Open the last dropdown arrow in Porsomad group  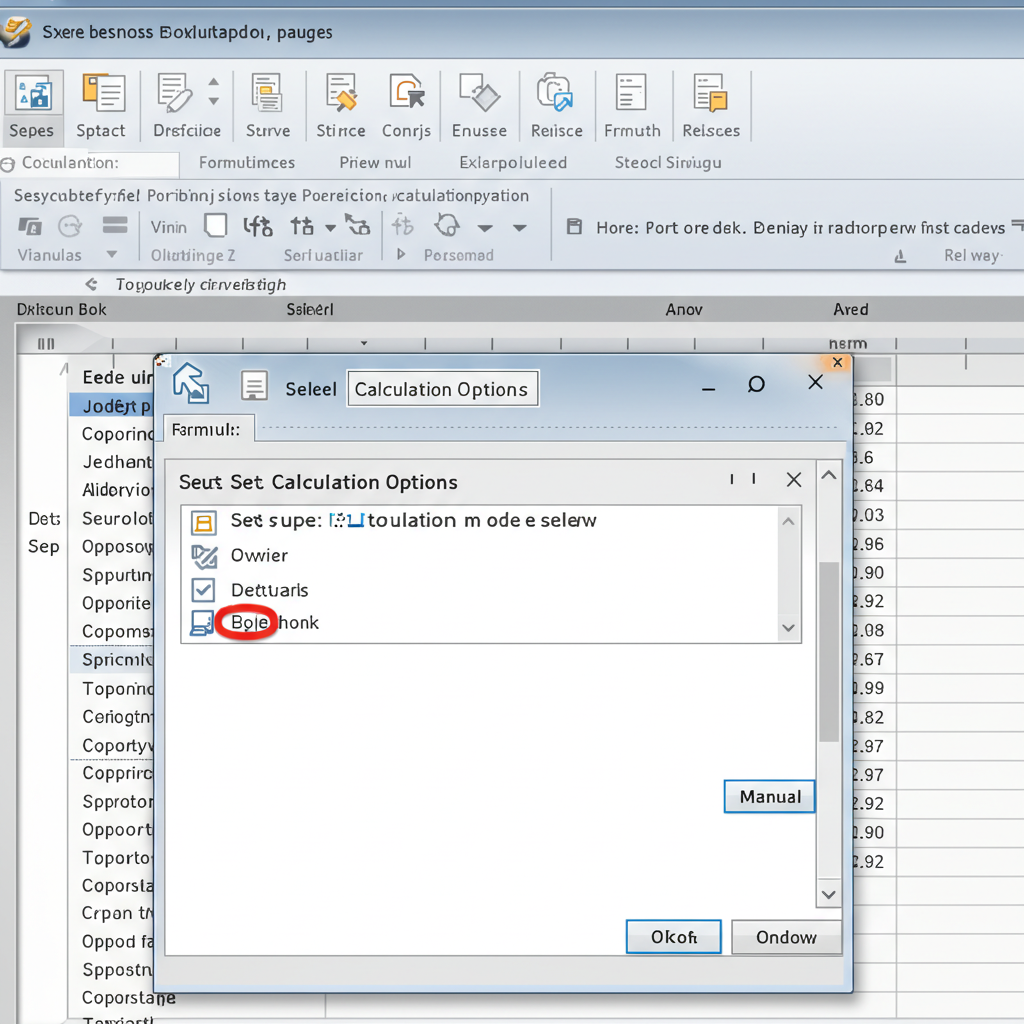[x=520, y=228]
